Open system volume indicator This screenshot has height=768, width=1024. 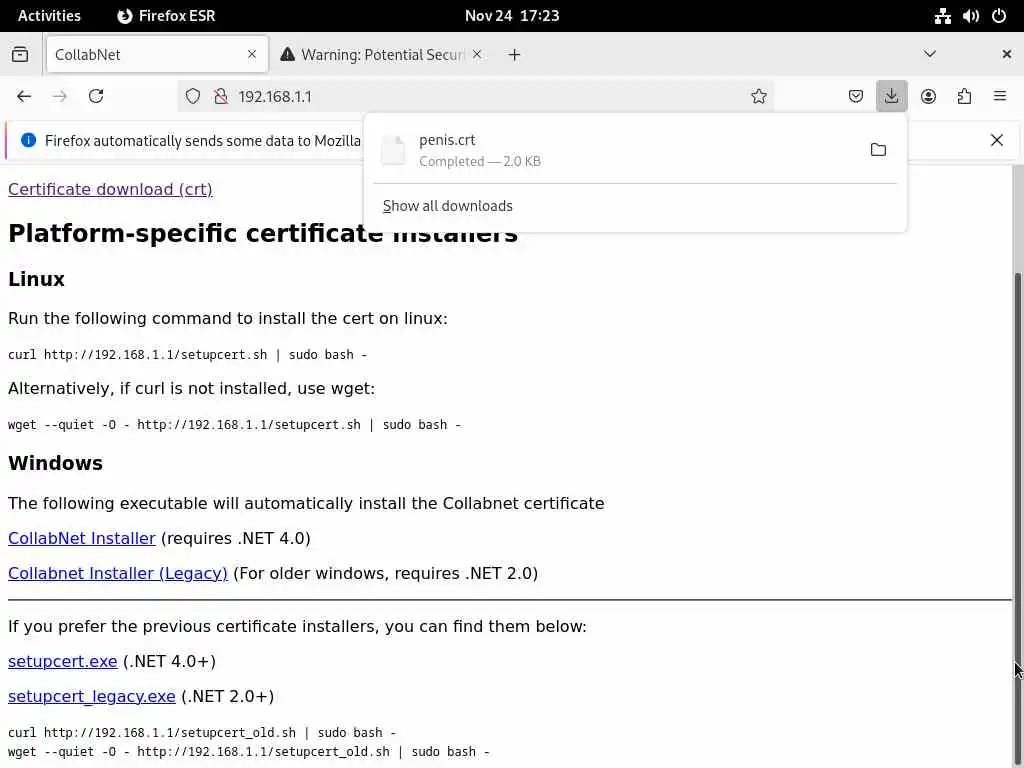click(970, 16)
